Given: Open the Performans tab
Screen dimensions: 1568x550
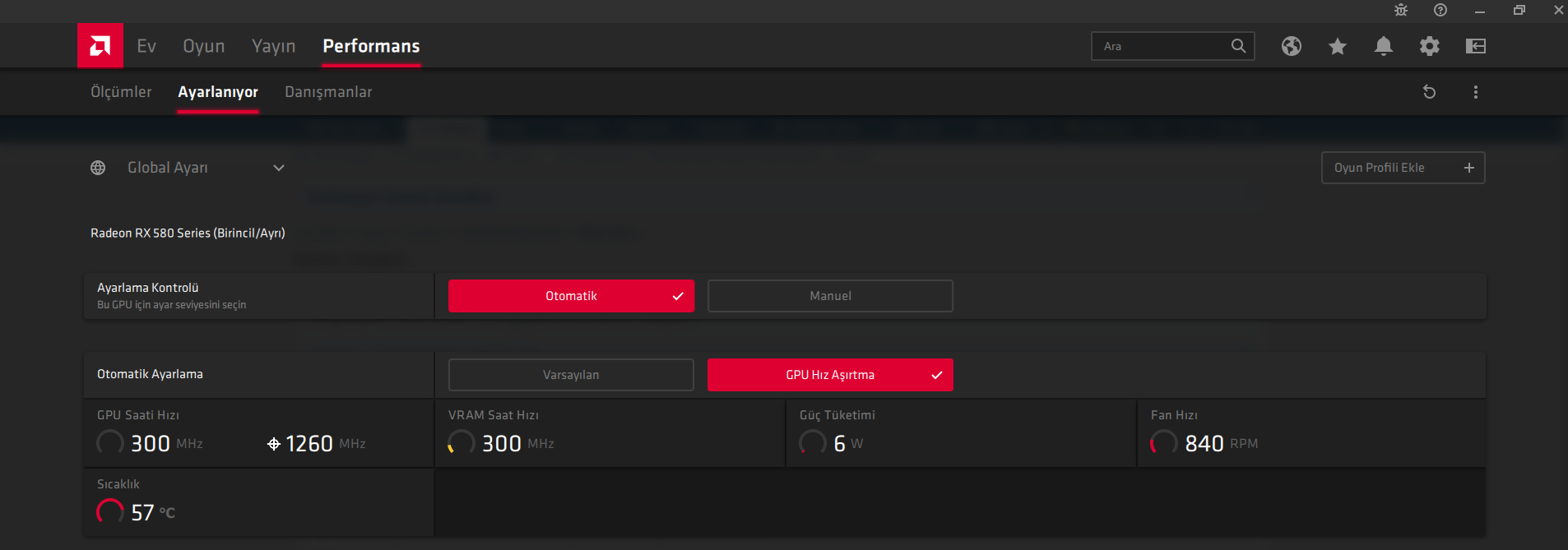Looking at the screenshot, I should 371,46.
